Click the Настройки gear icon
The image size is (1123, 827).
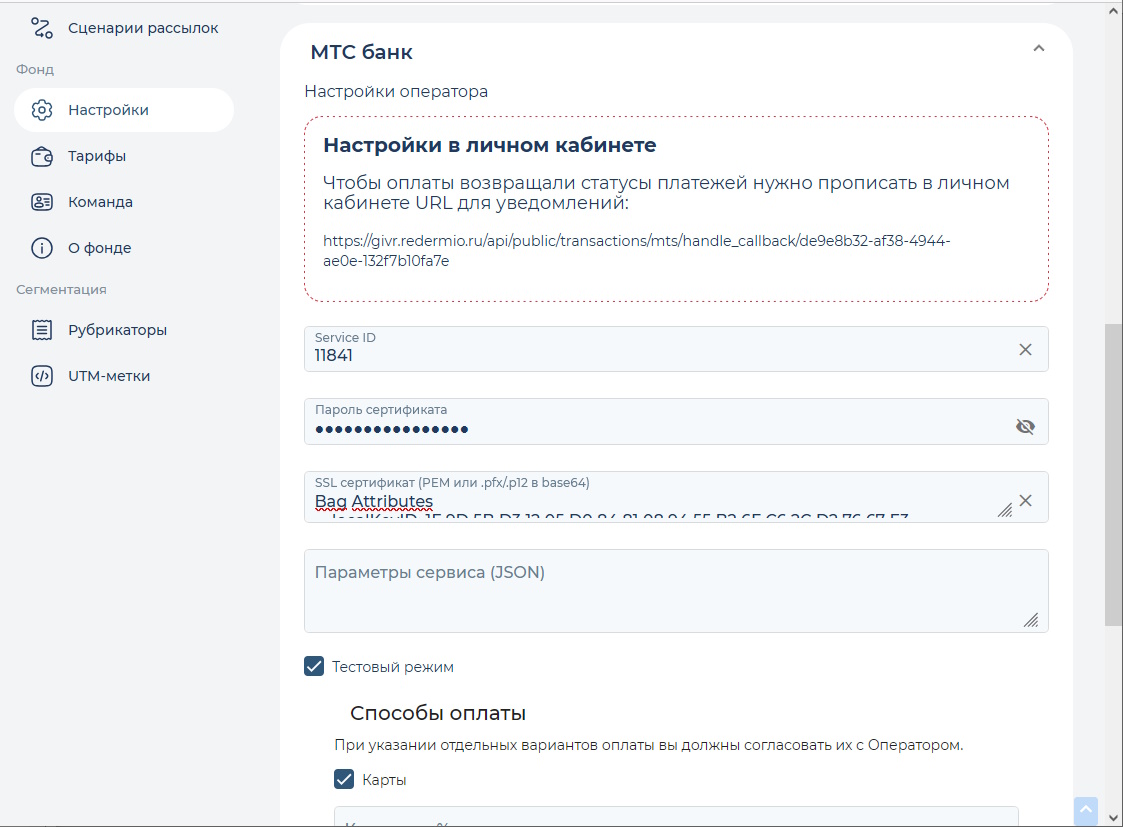click(x=42, y=110)
